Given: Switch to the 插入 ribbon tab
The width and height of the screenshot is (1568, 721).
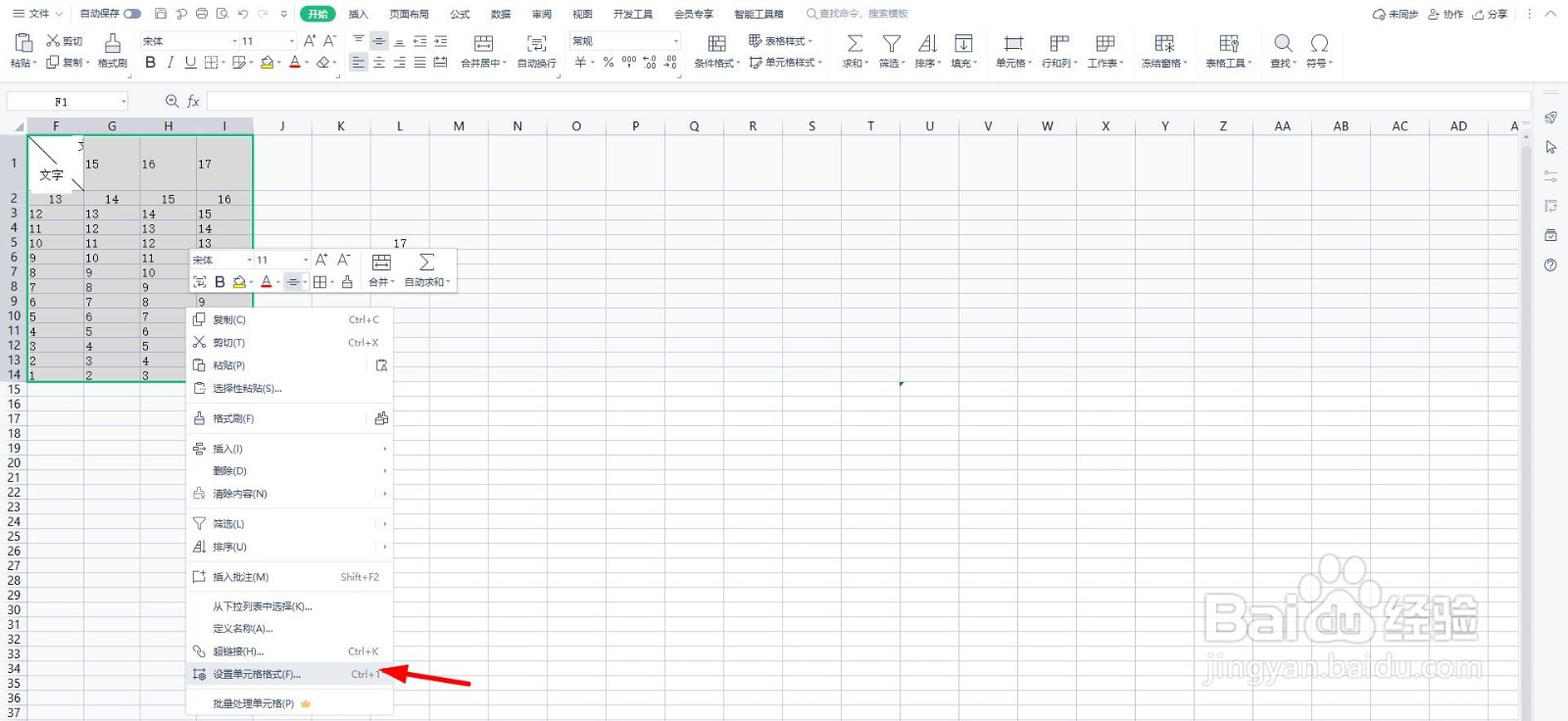Looking at the screenshot, I should (x=359, y=14).
